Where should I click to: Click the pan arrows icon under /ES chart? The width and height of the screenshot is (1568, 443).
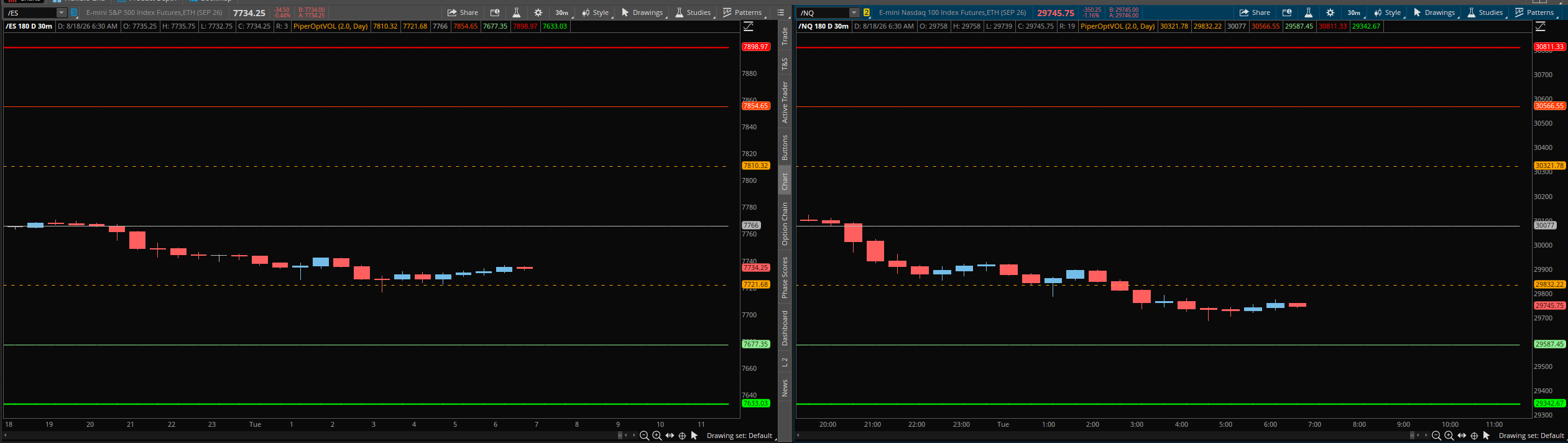click(670, 436)
